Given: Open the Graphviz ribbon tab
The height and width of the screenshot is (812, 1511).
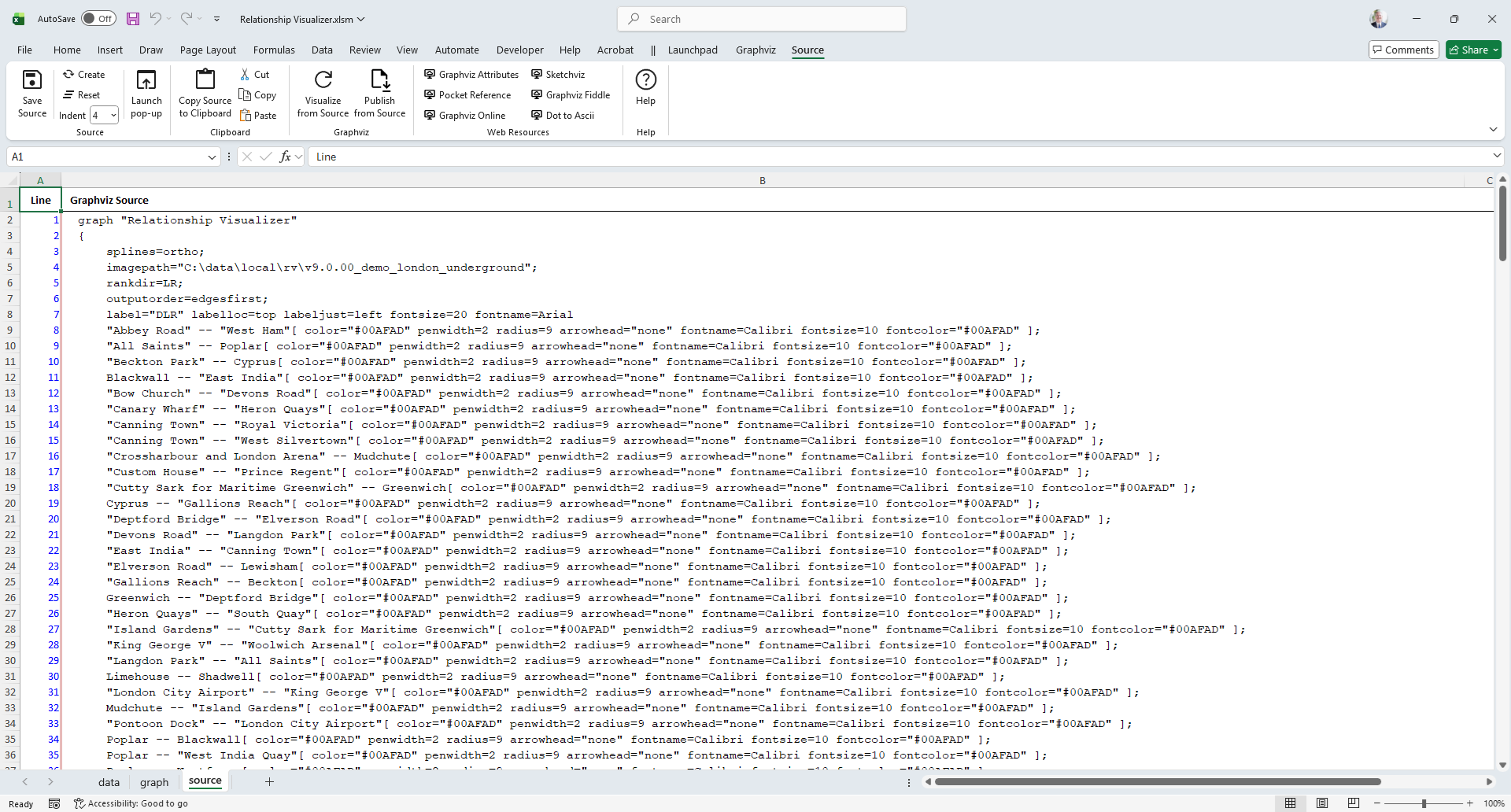Looking at the screenshot, I should tap(755, 50).
